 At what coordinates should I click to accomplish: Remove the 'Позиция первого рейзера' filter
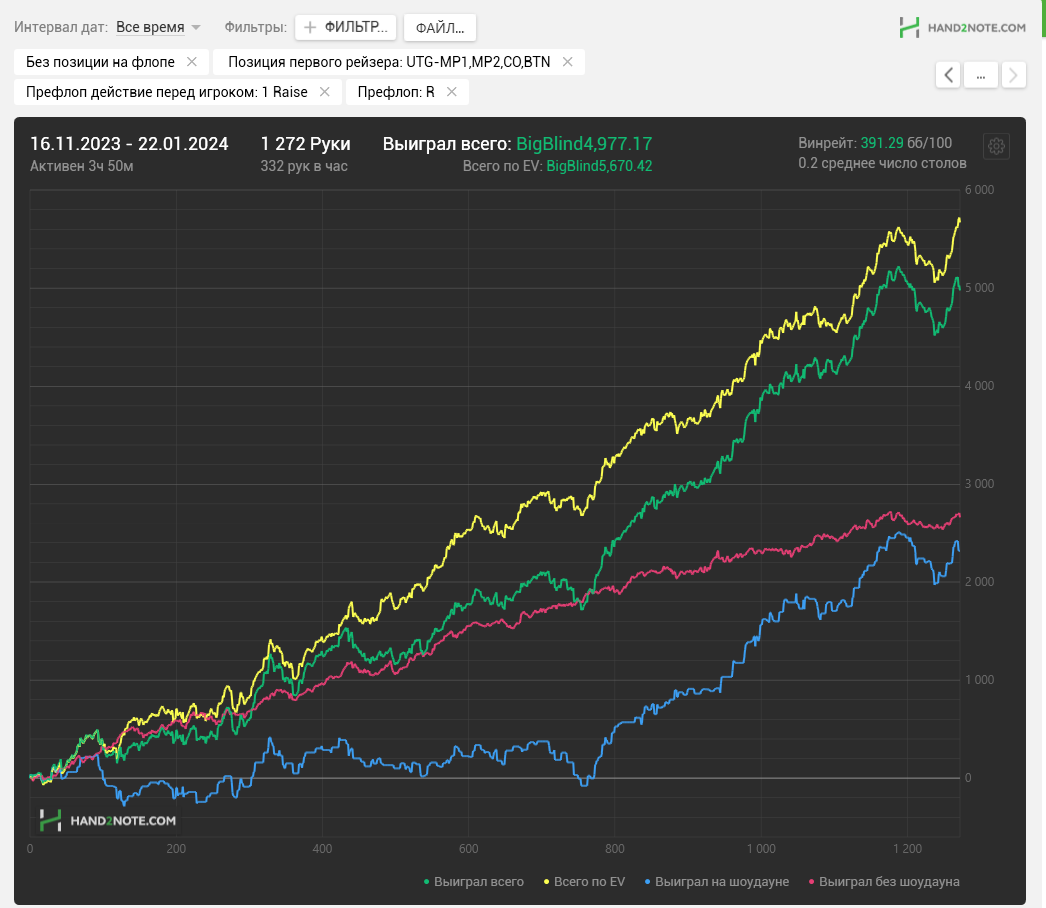[x=568, y=61]
